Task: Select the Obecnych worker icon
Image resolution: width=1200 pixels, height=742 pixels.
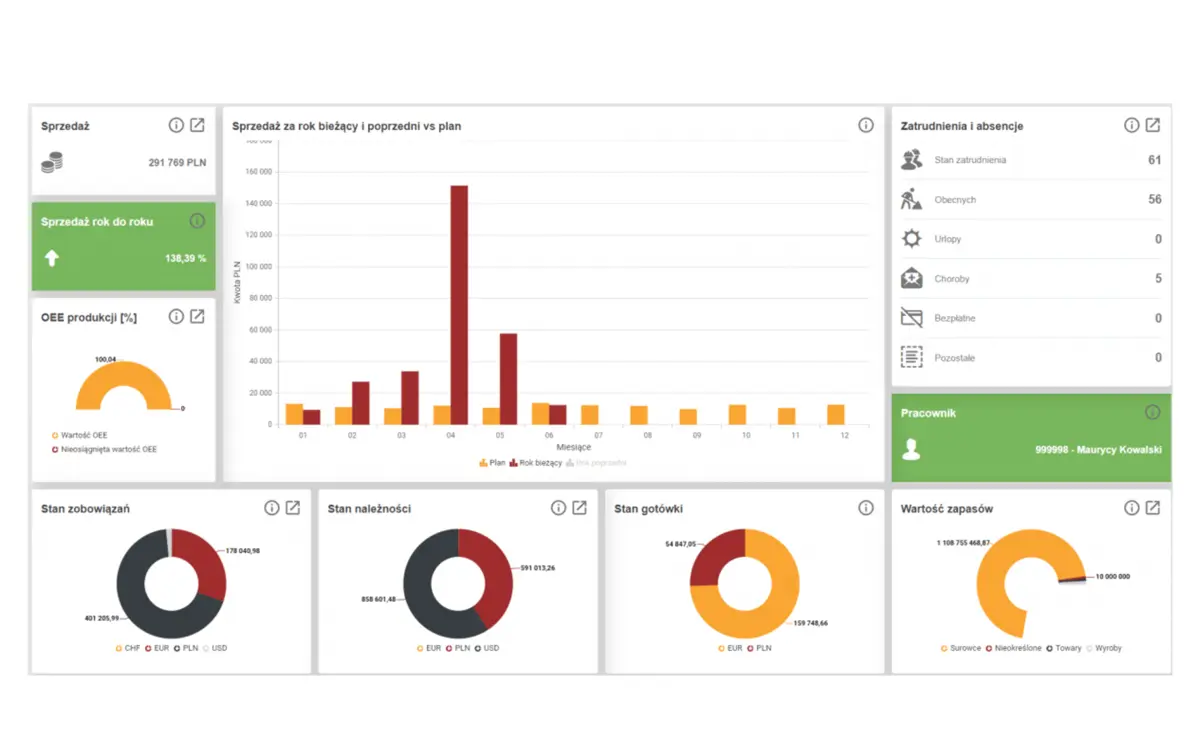Action: (x=911, y=199)
